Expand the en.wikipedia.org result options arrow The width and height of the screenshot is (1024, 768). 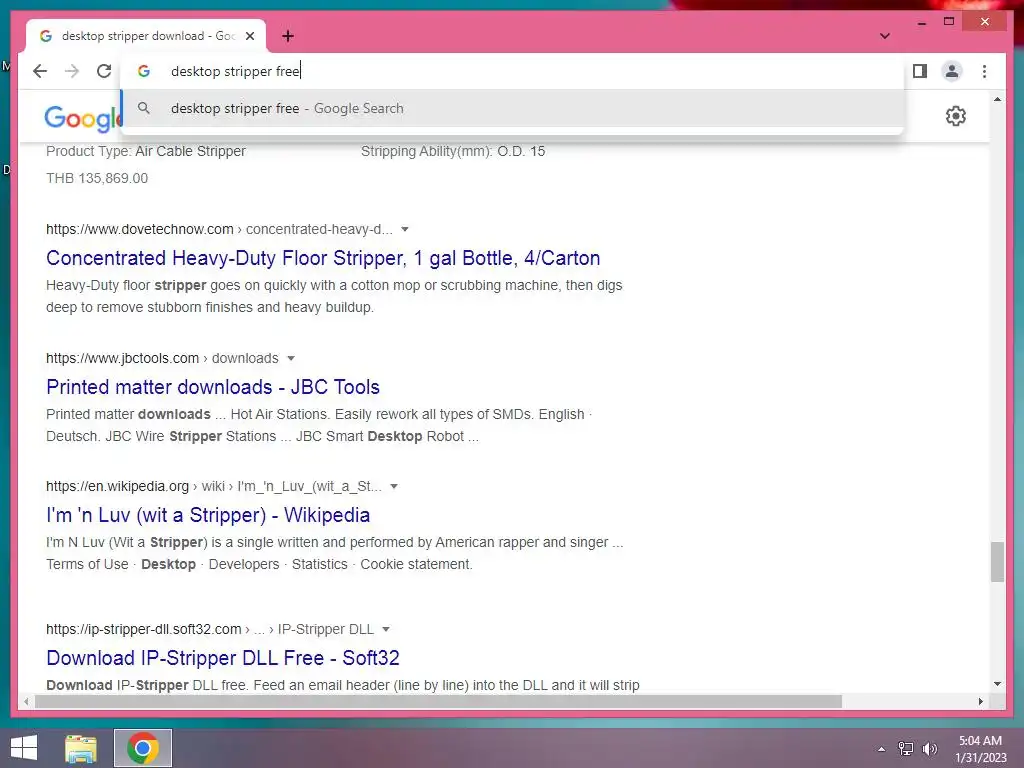(394, 487)
